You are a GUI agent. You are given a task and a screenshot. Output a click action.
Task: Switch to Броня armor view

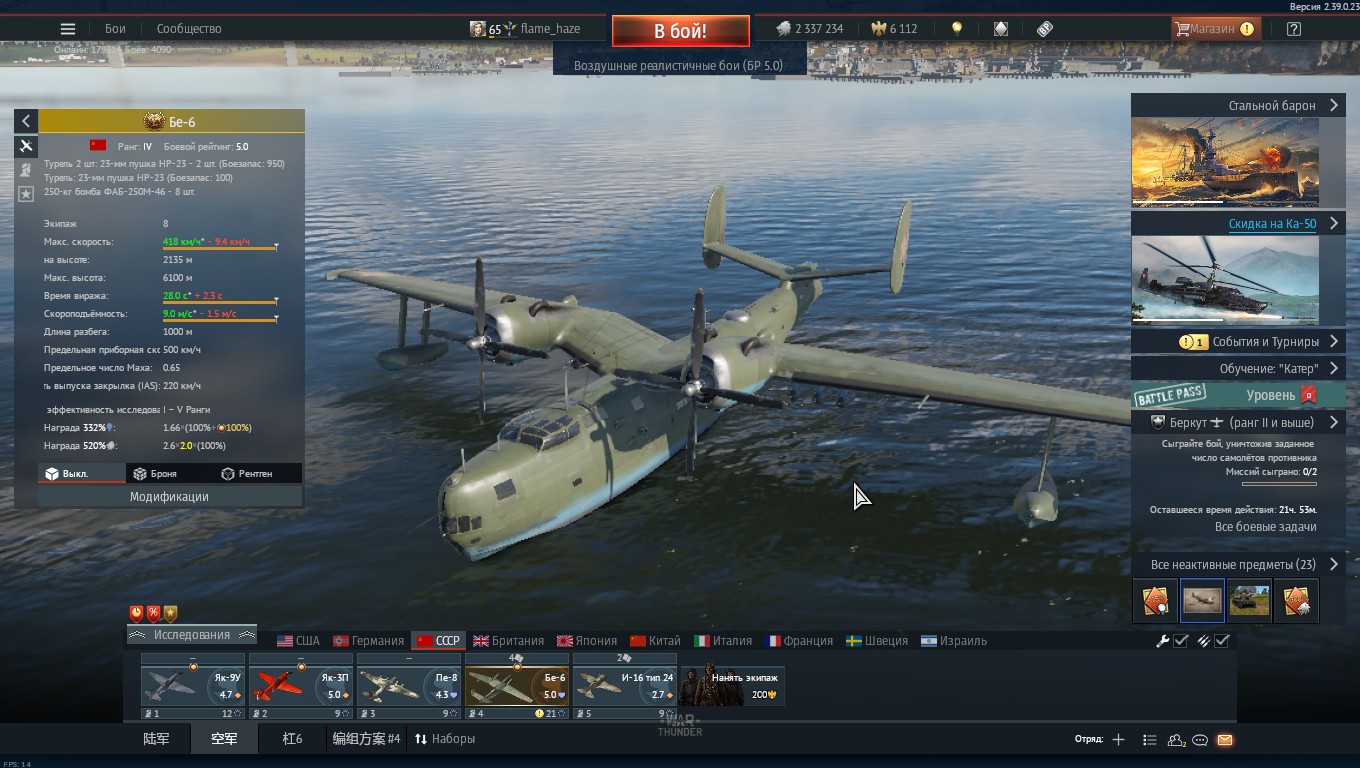(x=169, y=473)
